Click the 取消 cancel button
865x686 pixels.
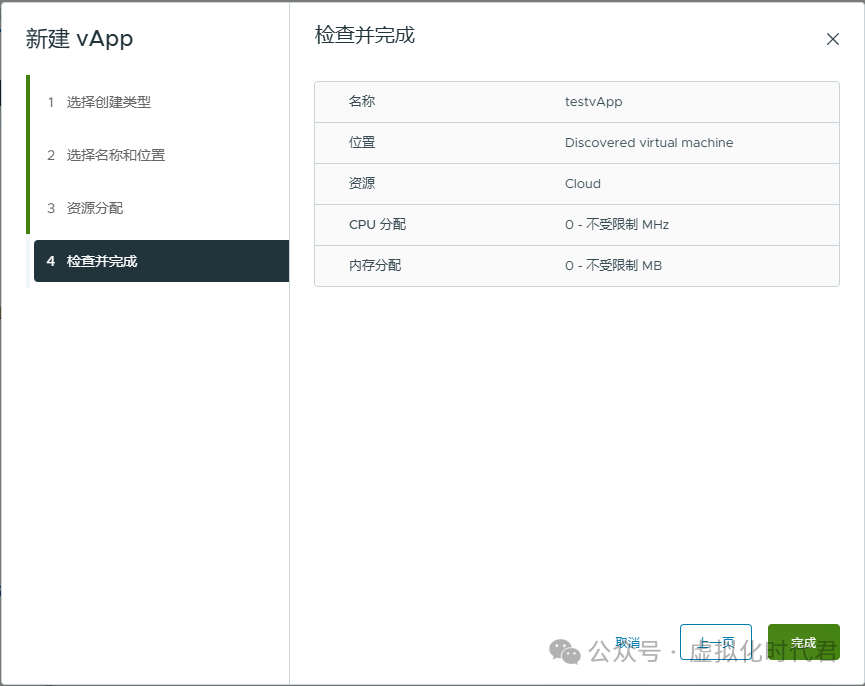point(627,642)
